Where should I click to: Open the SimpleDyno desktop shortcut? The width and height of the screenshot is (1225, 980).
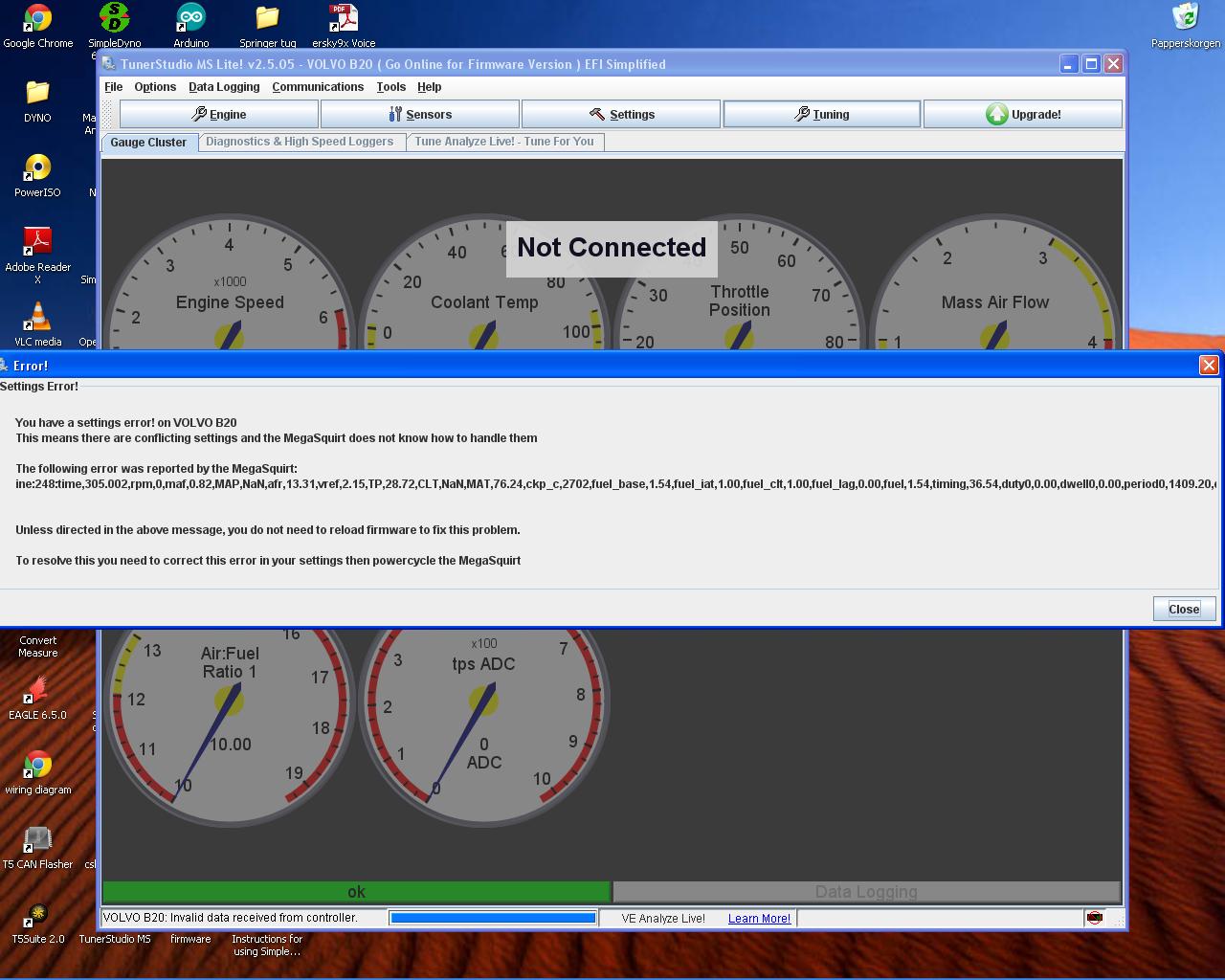click(x=114, y=26)
